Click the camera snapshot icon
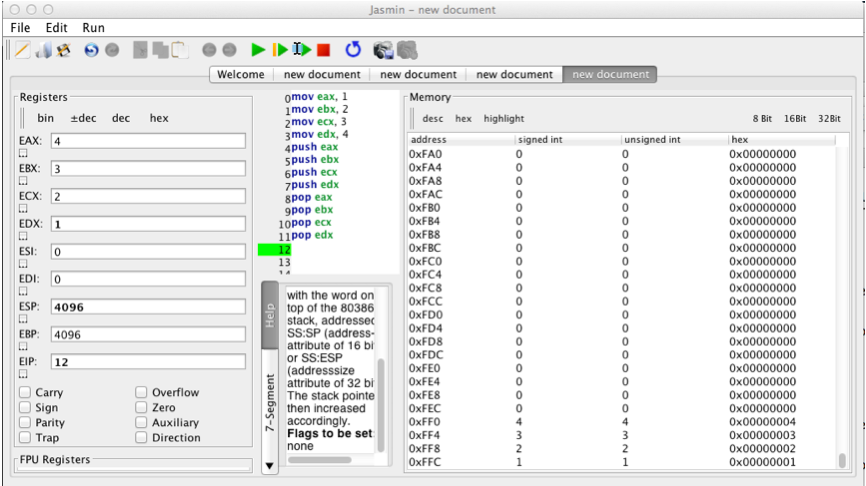Screen dimensions: 866x486 pos(383,49)
